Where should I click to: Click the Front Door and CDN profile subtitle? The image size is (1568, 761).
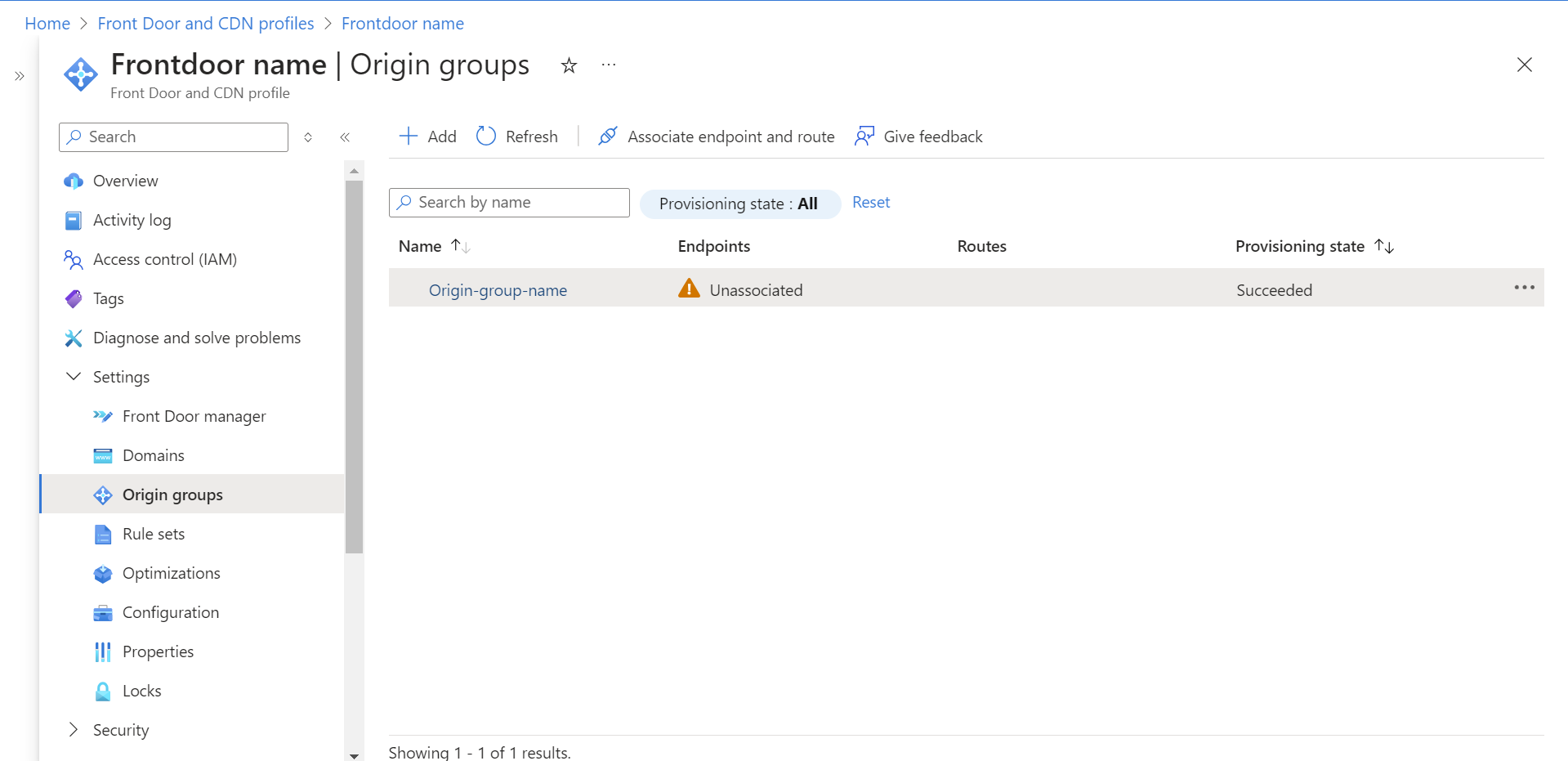tap(200, 93)
